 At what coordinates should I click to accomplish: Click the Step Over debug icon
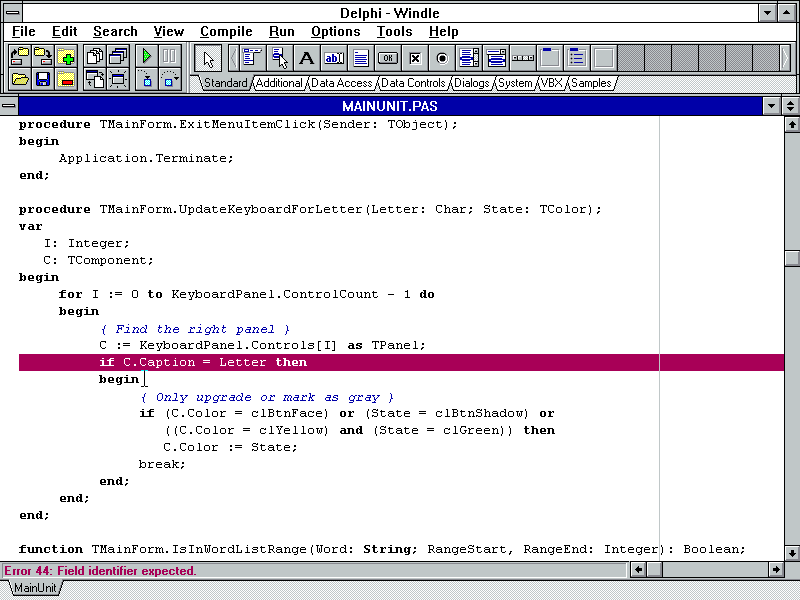tap(169, 80)
